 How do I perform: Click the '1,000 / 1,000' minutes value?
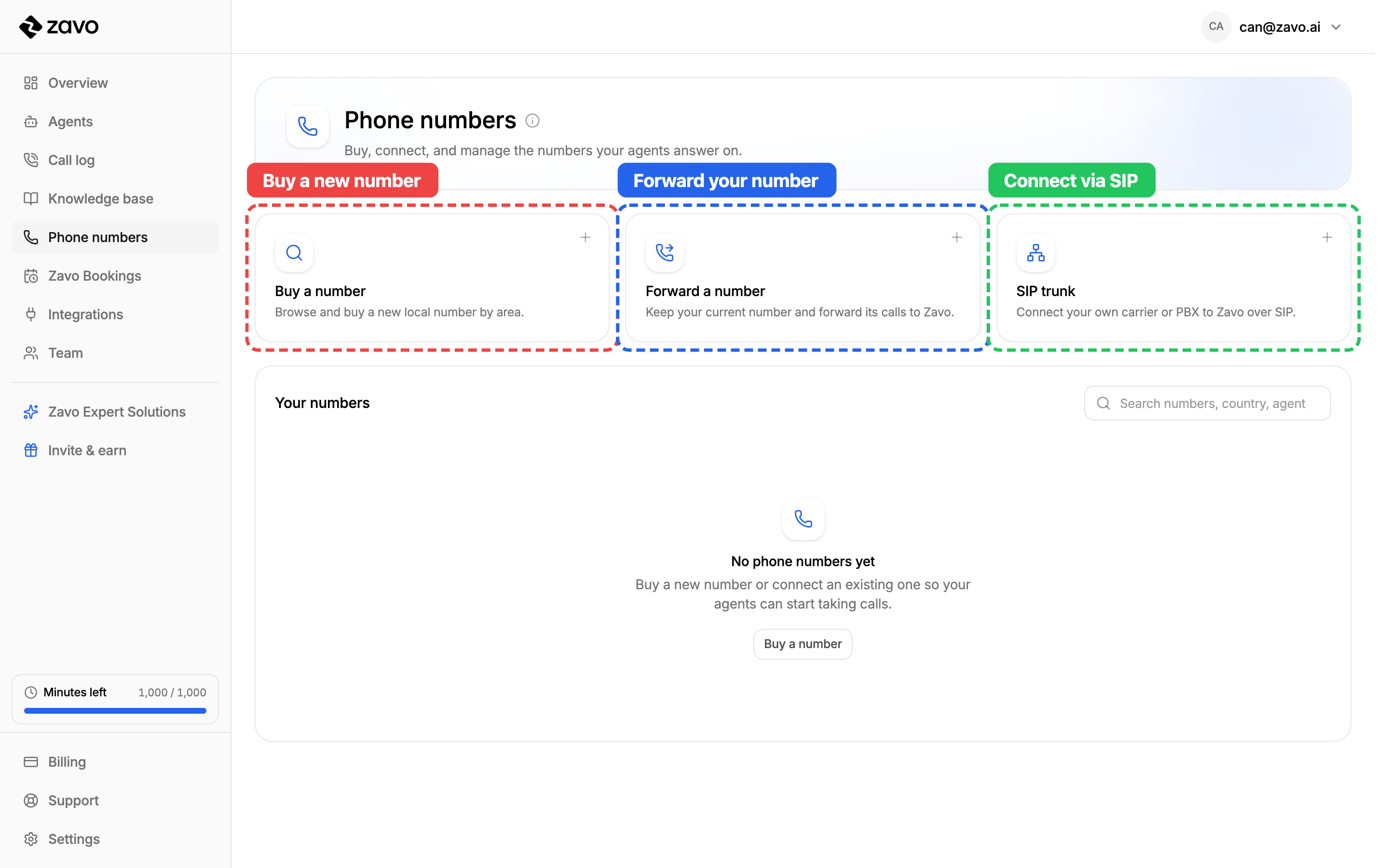(x=172, y=692)
